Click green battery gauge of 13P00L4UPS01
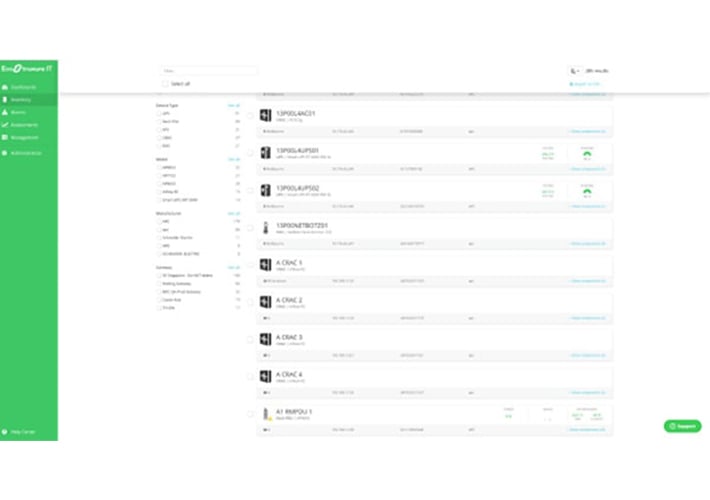 (x=587, y=154)
